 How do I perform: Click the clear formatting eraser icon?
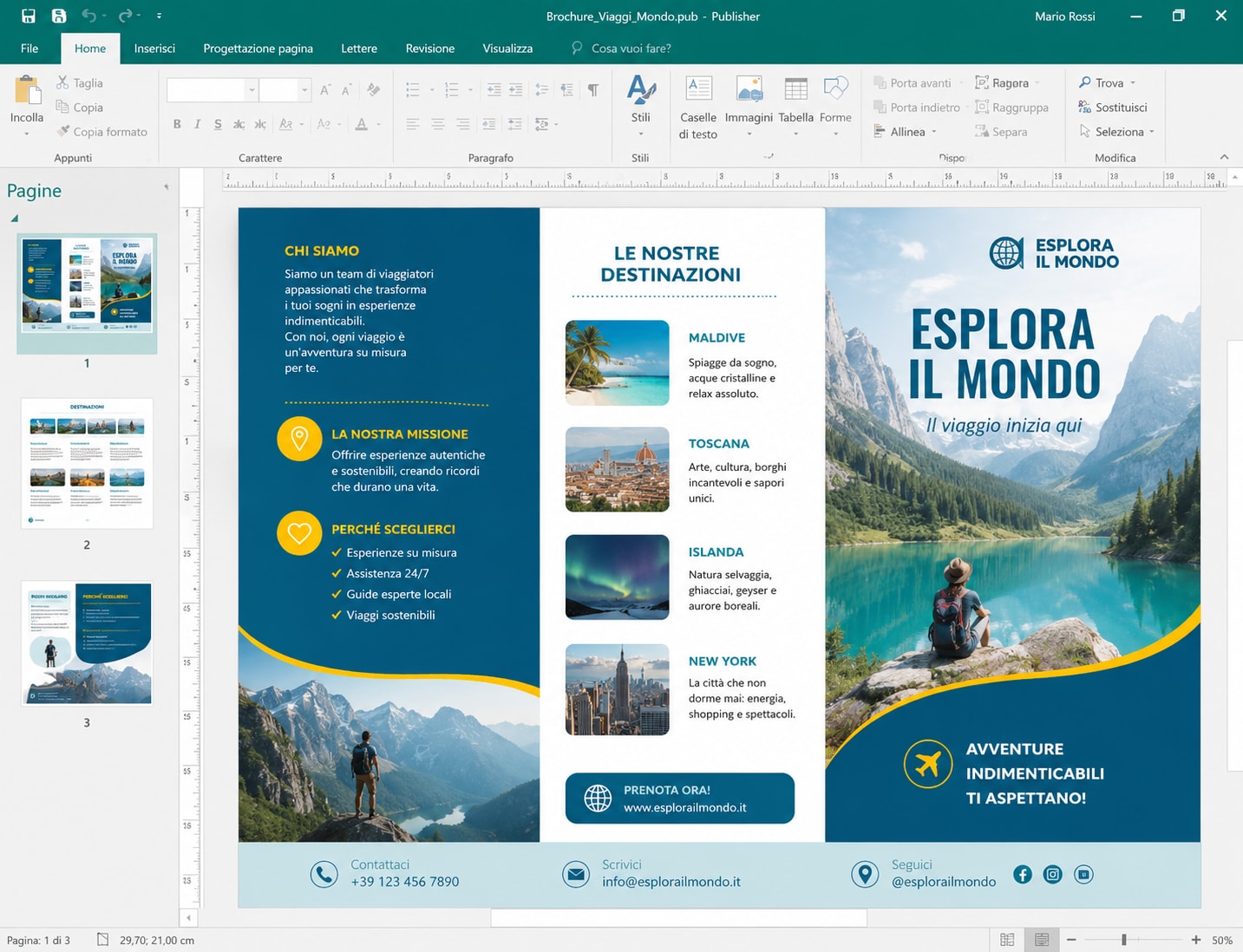[x=374, y=89]
